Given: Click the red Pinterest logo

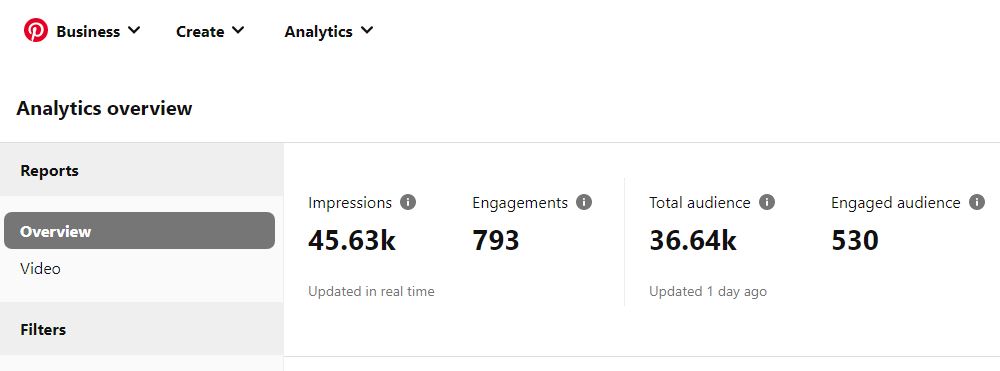Looking at the screenshot, I should 36,30.
